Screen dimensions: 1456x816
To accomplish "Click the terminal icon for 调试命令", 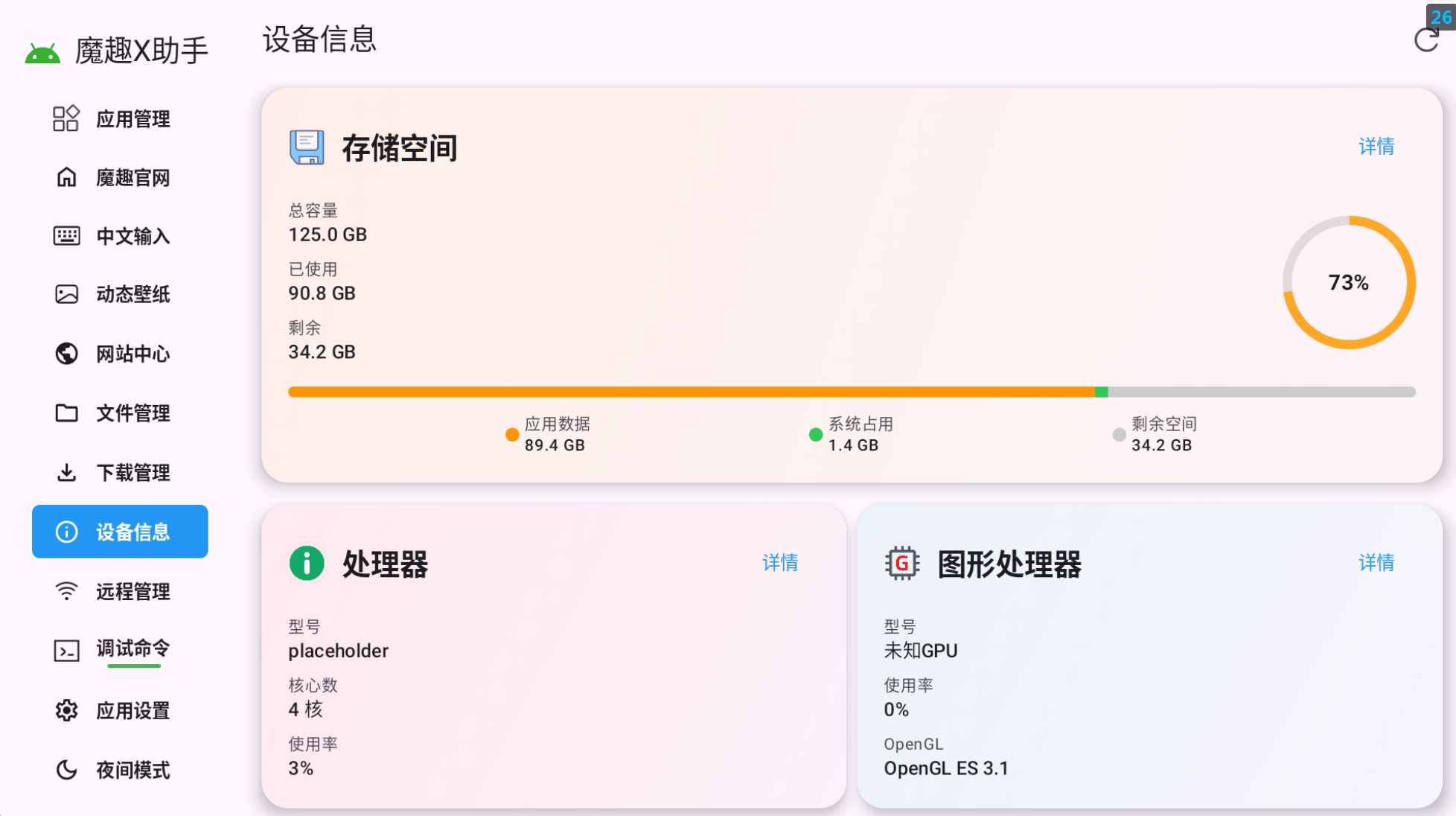I will pyautogui.click(x=67, y=651).
